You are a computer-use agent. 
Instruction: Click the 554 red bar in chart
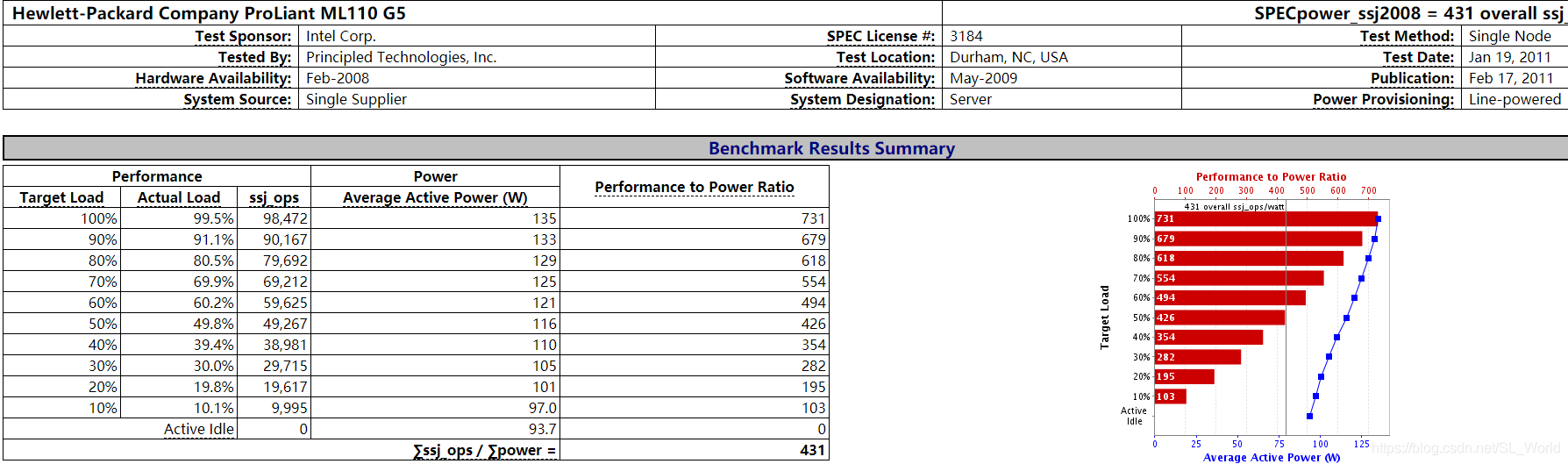[1239, 278]
